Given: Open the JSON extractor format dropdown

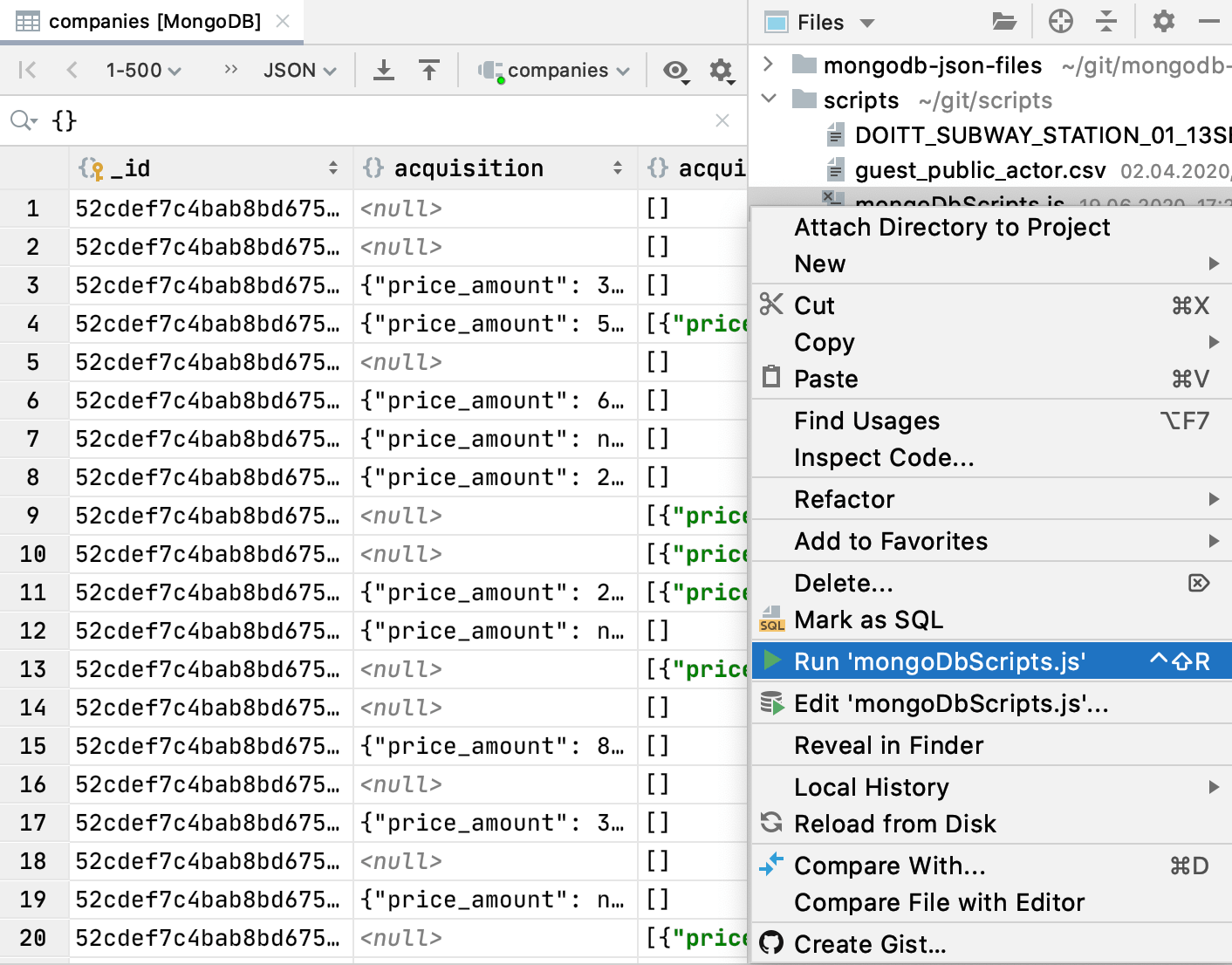Looking at the screenshot, I should 299,71.
